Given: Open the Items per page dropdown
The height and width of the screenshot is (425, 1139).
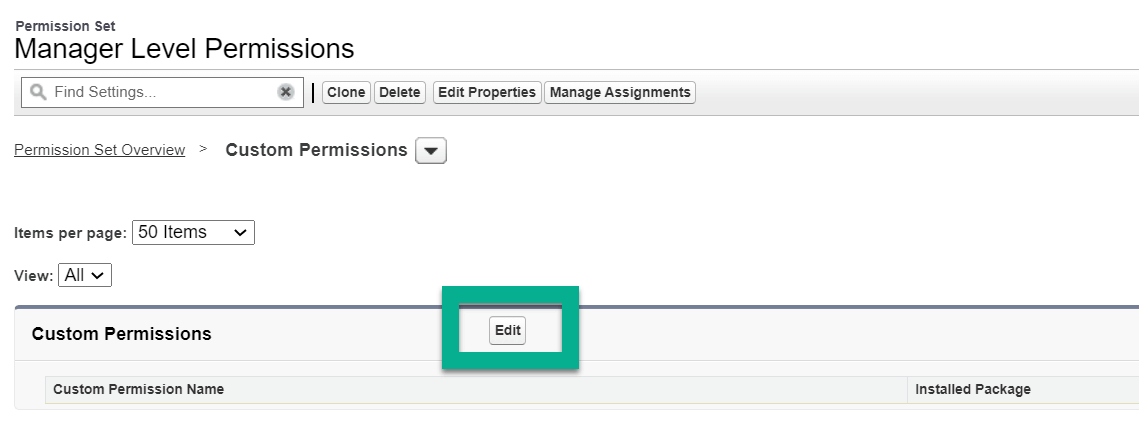Looking at the screenshot, I should coord(193,232).
